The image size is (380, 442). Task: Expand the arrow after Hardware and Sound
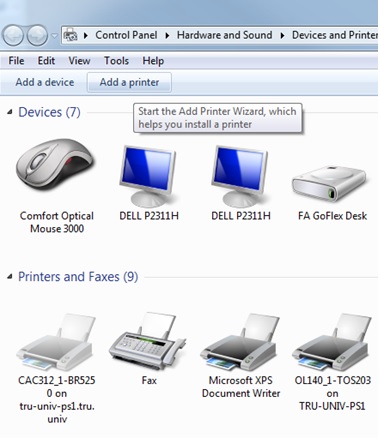pyautogui.click(x=282, y=35)
